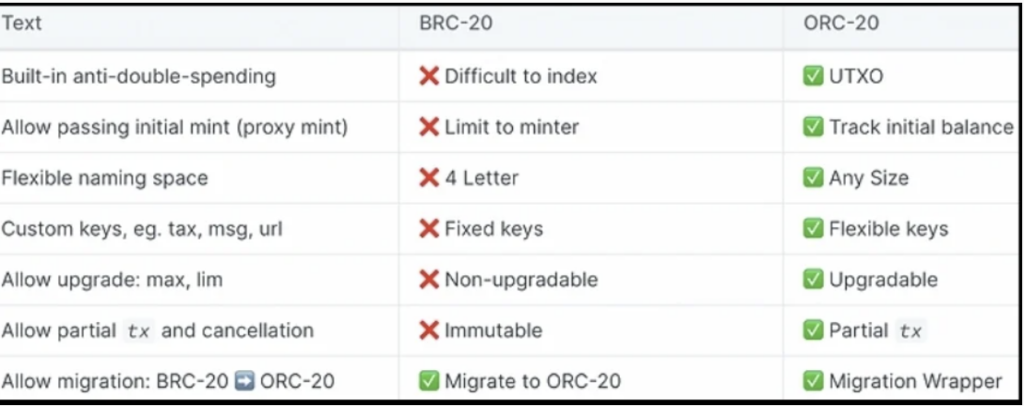
Task: Click the blue arrow icon between BRC-20 and ORC-20
Action: point(244,381)
